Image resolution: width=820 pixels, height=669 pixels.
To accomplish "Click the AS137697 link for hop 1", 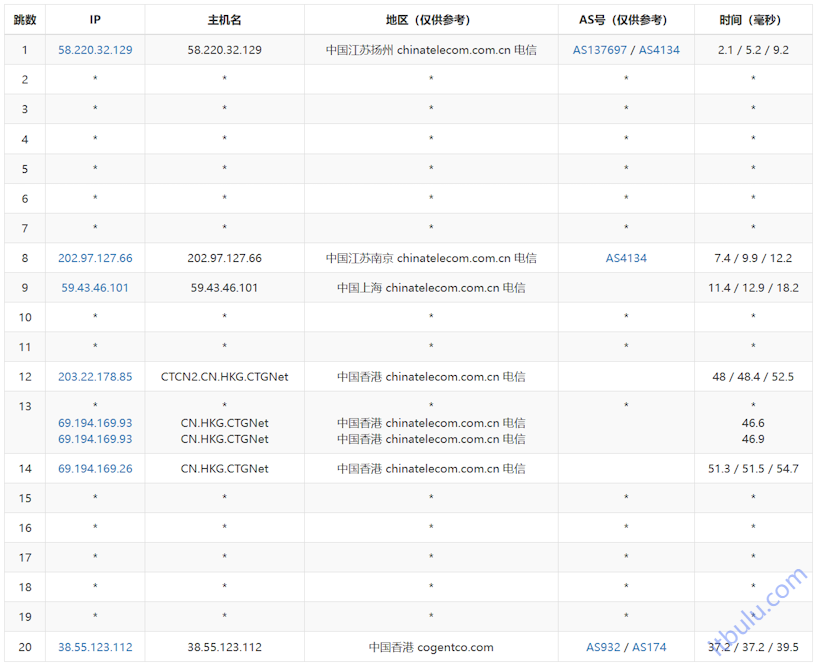I will click(x=597, y=49).
